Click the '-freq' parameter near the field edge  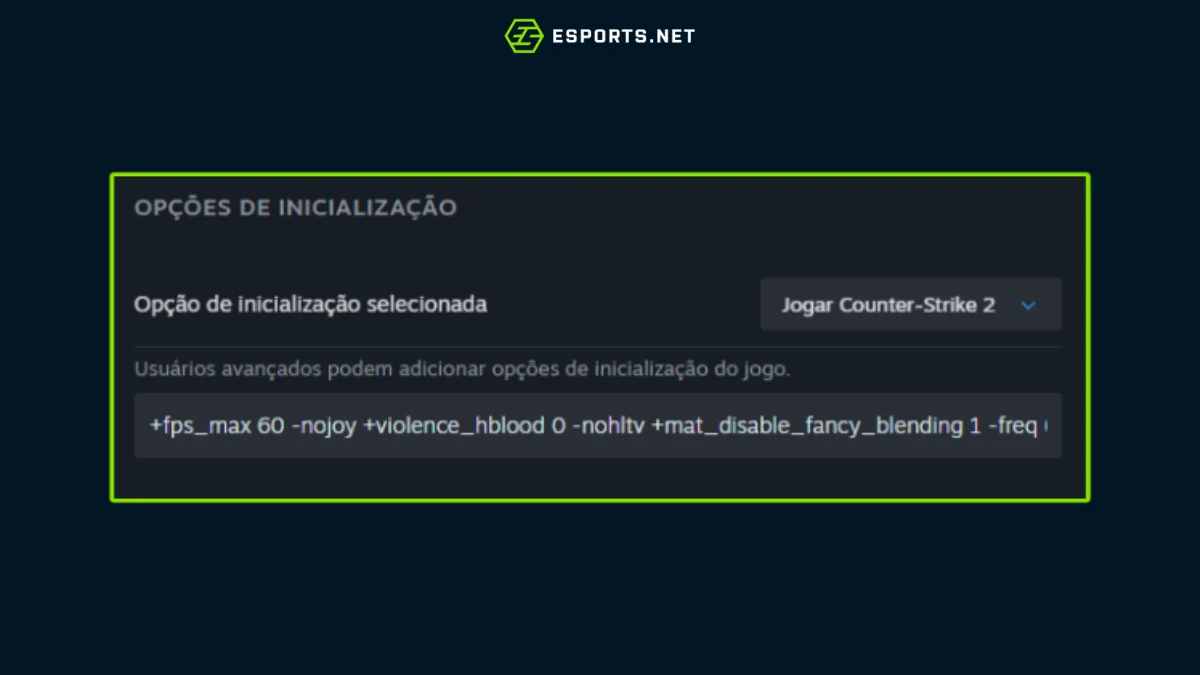(1012, 425)
